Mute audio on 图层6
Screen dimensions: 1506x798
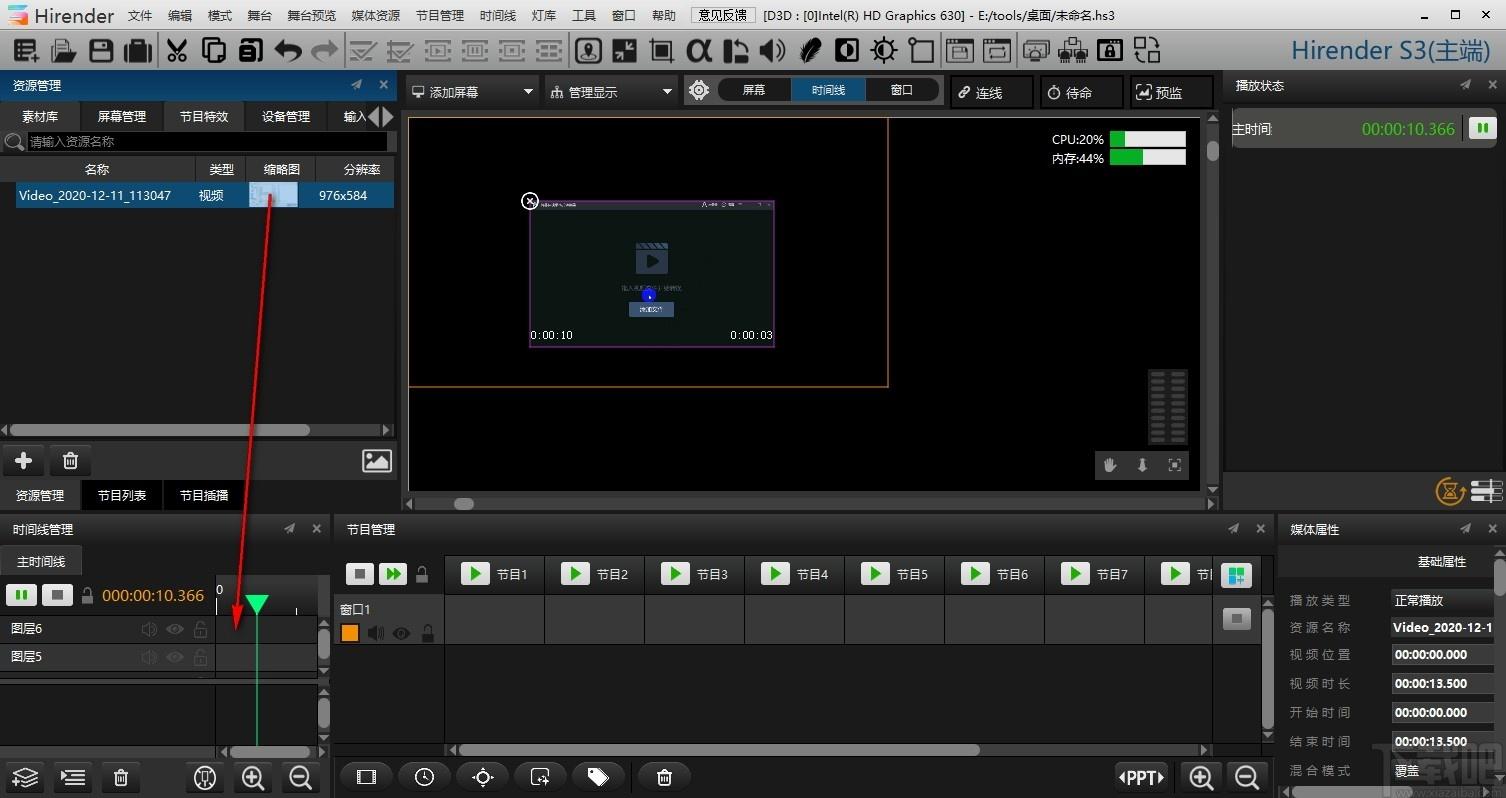tap(149, 629)
